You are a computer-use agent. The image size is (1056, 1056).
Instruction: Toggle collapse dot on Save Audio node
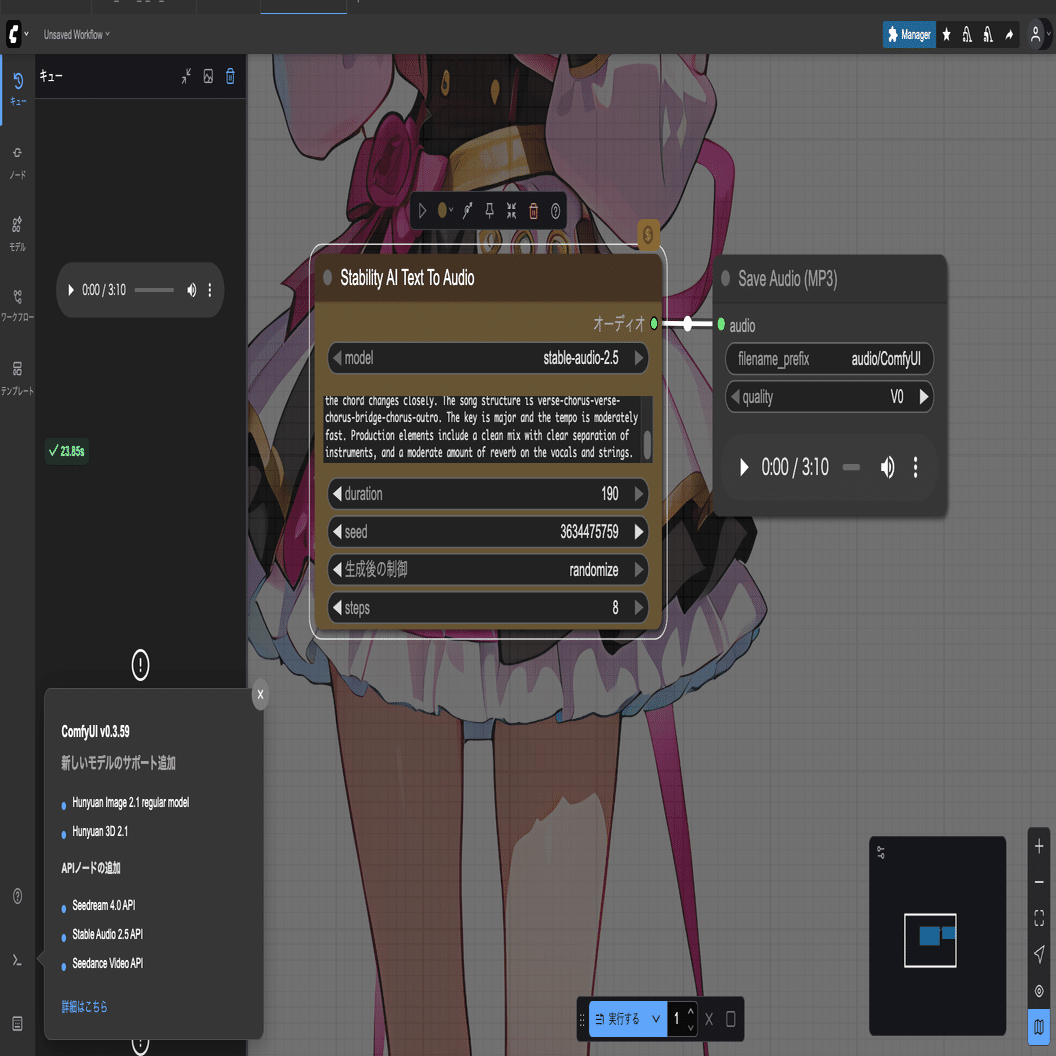tap(725, 278)
